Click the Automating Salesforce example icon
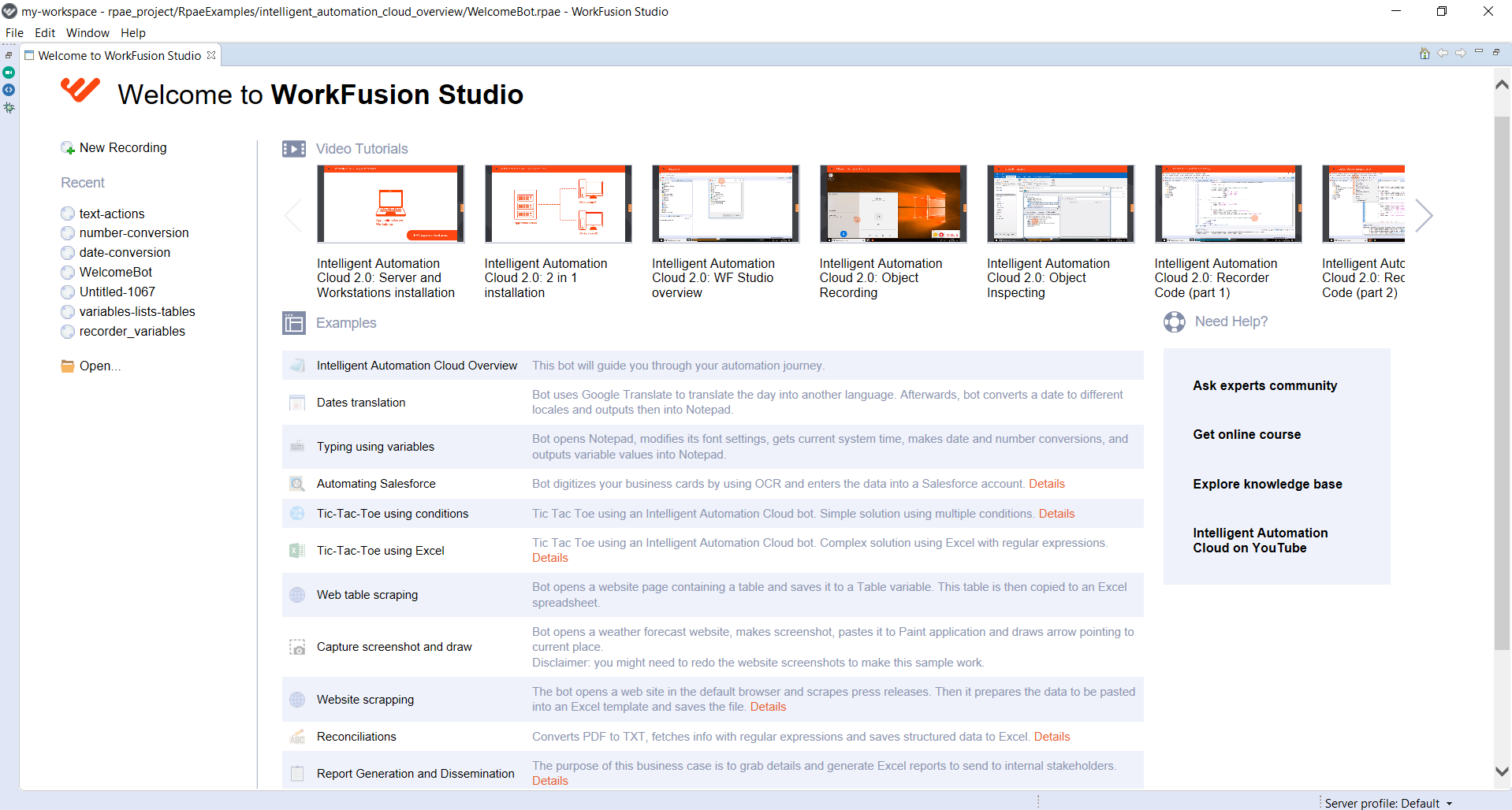Viewport: 1512px width, 810px height. (297, 484)
